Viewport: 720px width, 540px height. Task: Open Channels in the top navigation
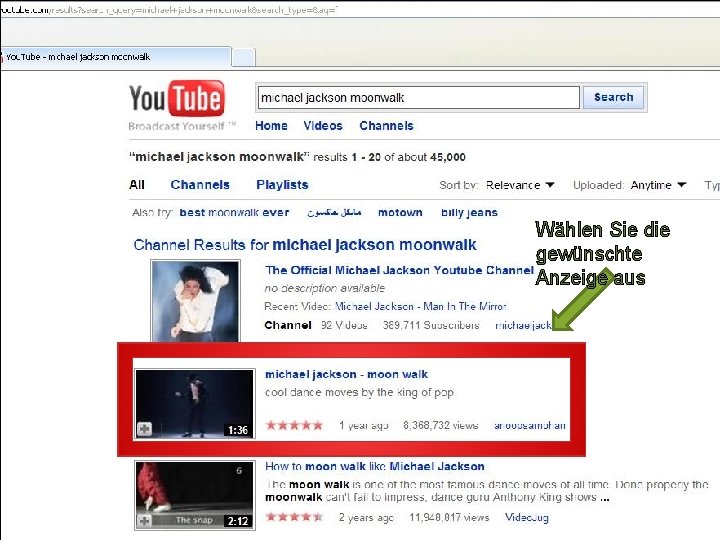[x=386, y=126]
